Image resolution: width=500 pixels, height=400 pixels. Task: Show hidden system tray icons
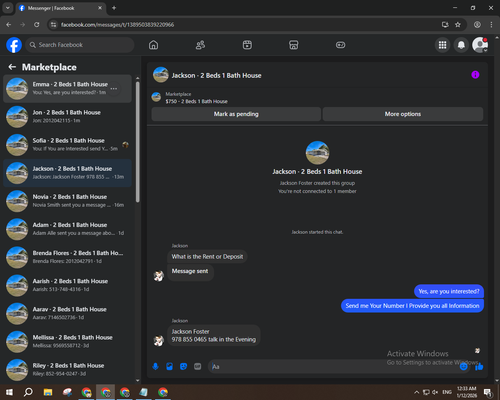(x=416, y=392)
